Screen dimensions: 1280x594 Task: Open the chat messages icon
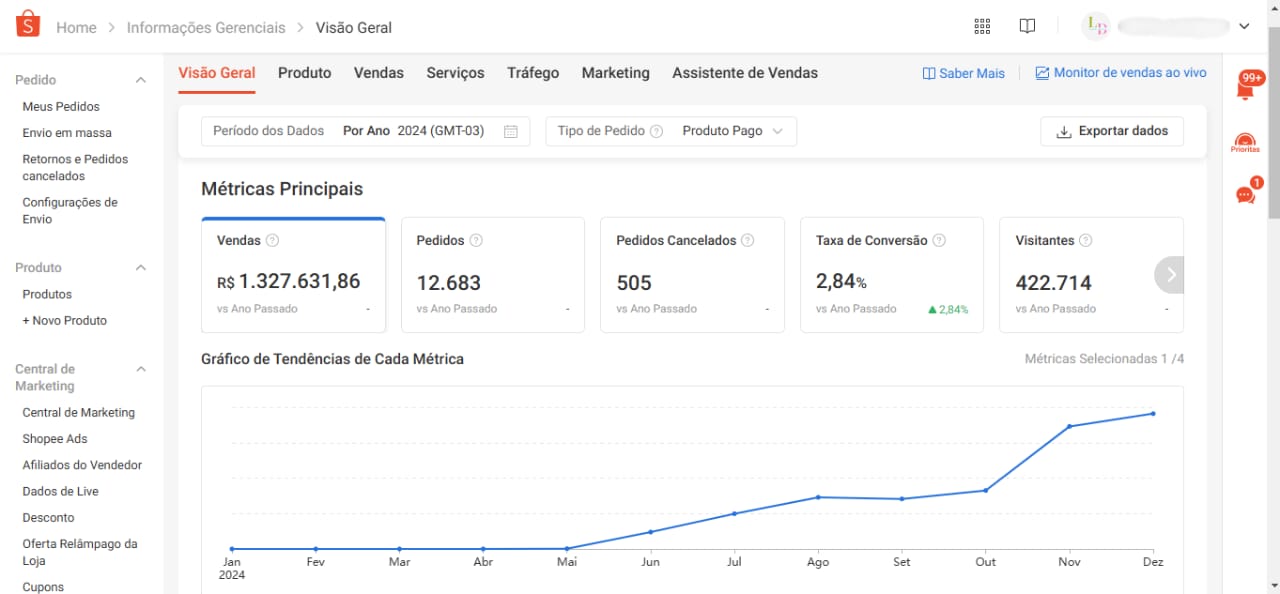[1245, 194]
